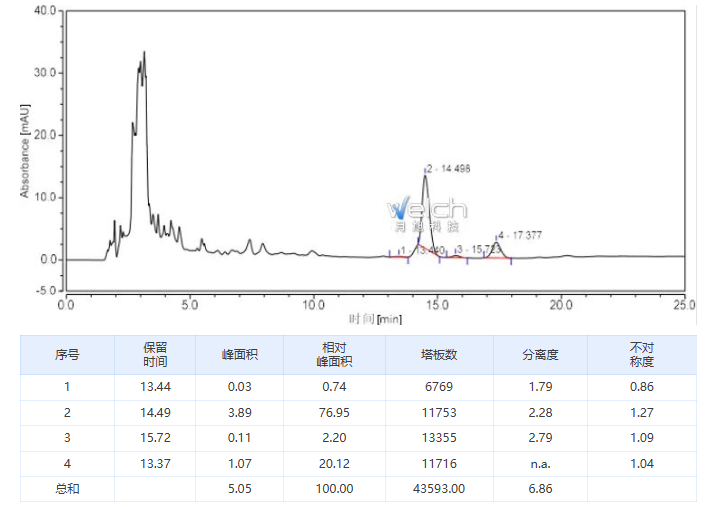Screen dimensions: 705x507
Task: Click the asymmetry value 1.27
Action: point(641,412)
